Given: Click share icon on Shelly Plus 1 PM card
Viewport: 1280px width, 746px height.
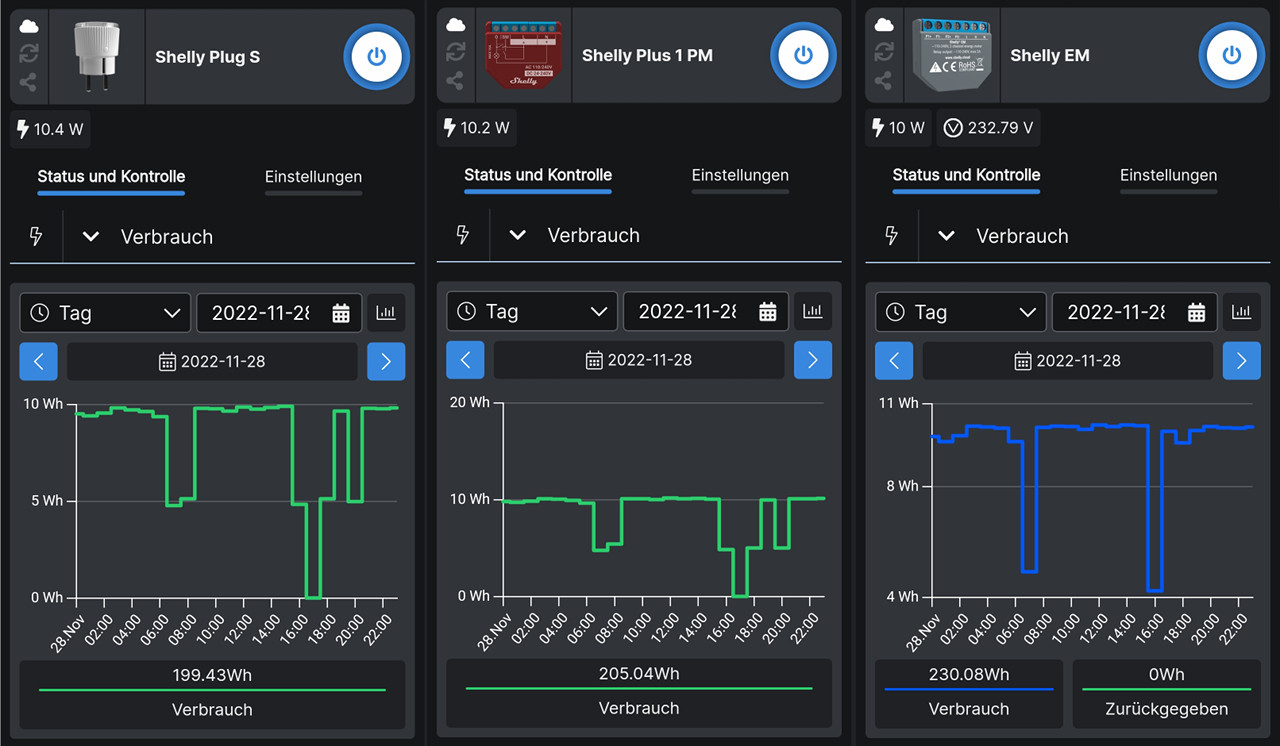Looking at the screenshot, I should click(455, 81).
